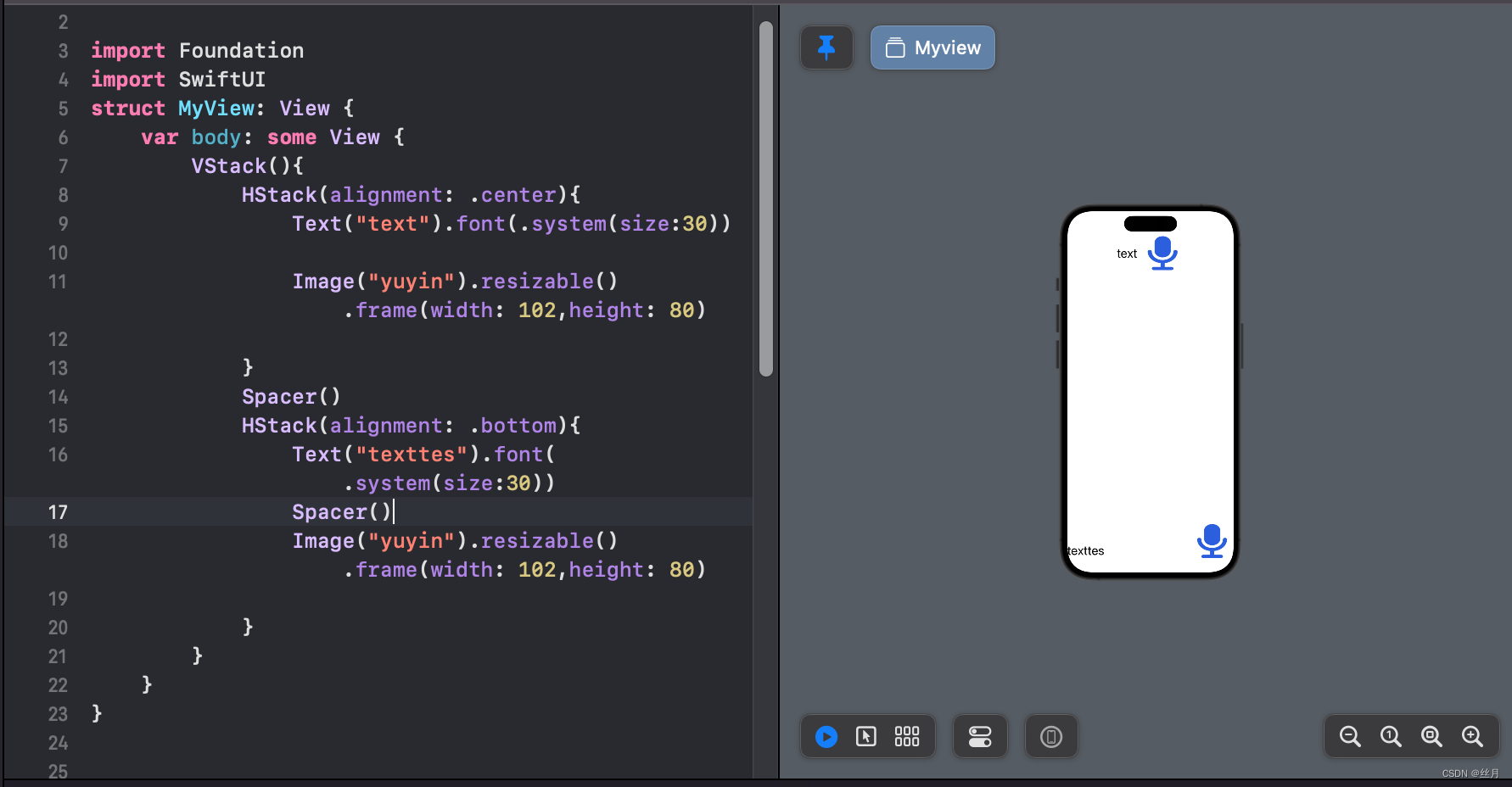Screen dimensions: 1512x787
Task: Click "Spacer()" on line 17
Action: click(x=342, y=512)
